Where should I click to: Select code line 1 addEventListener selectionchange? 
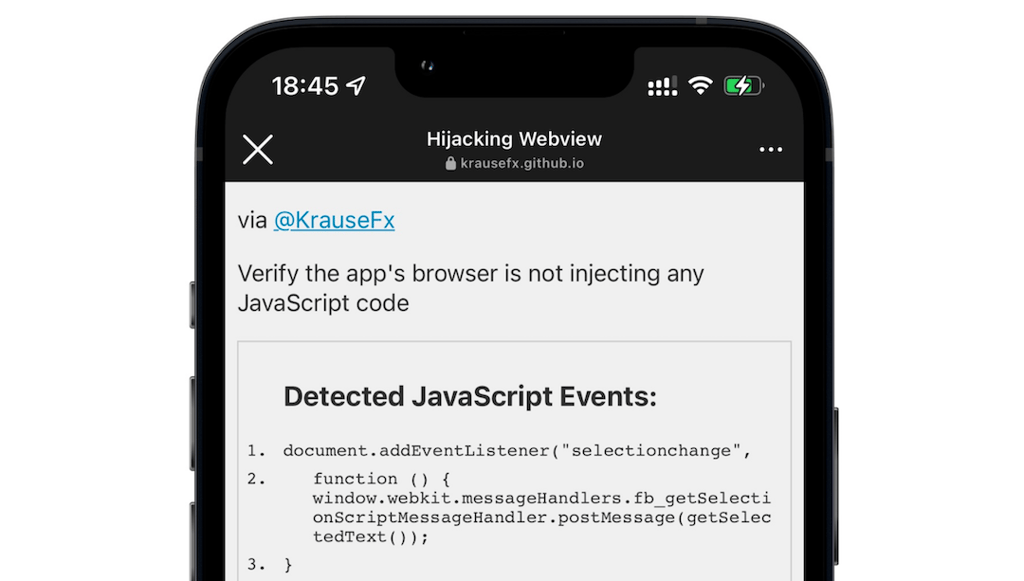(x=517, y=451)
